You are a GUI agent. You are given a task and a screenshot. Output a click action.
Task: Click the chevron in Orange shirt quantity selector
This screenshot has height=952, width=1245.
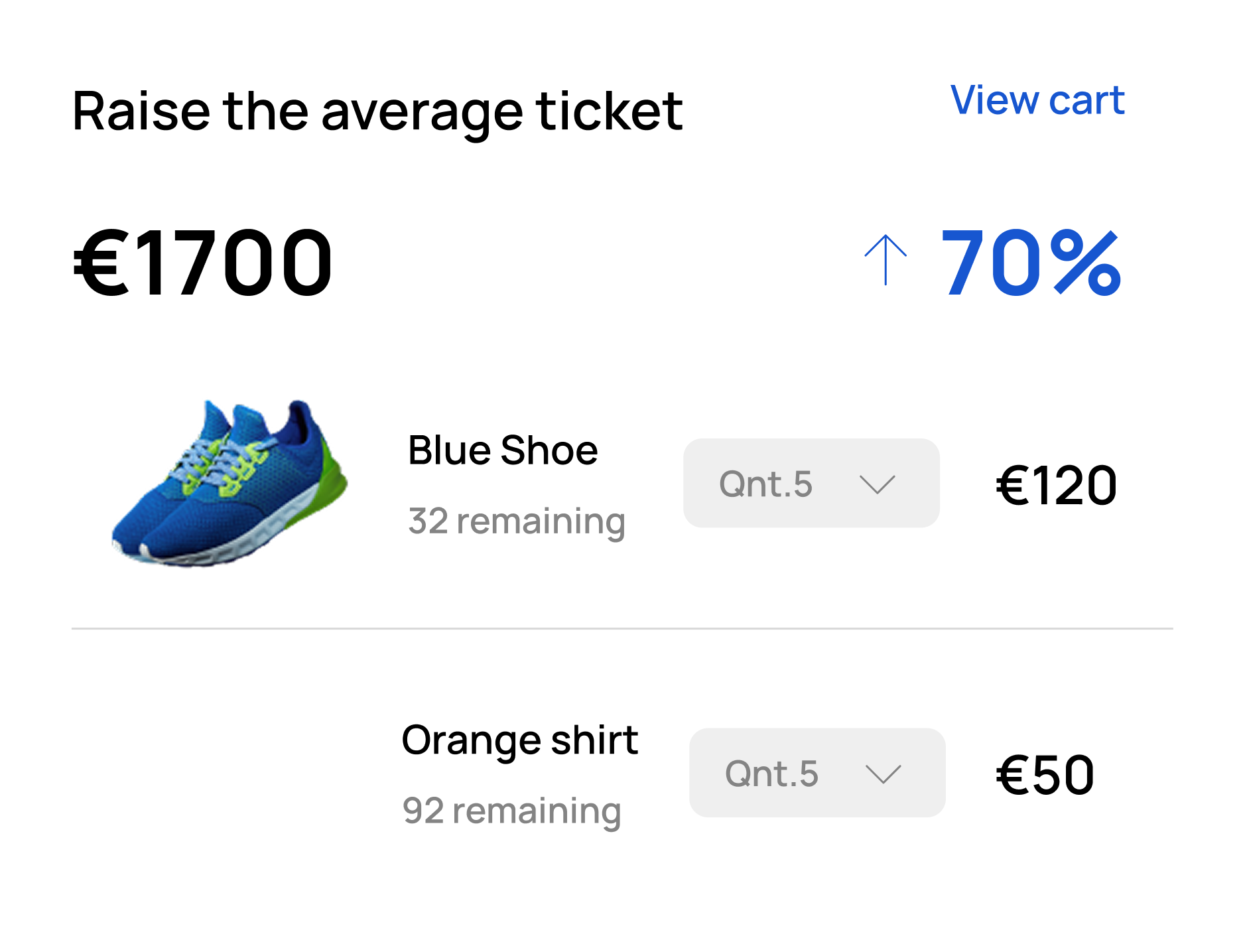click(x=883, y=774)
